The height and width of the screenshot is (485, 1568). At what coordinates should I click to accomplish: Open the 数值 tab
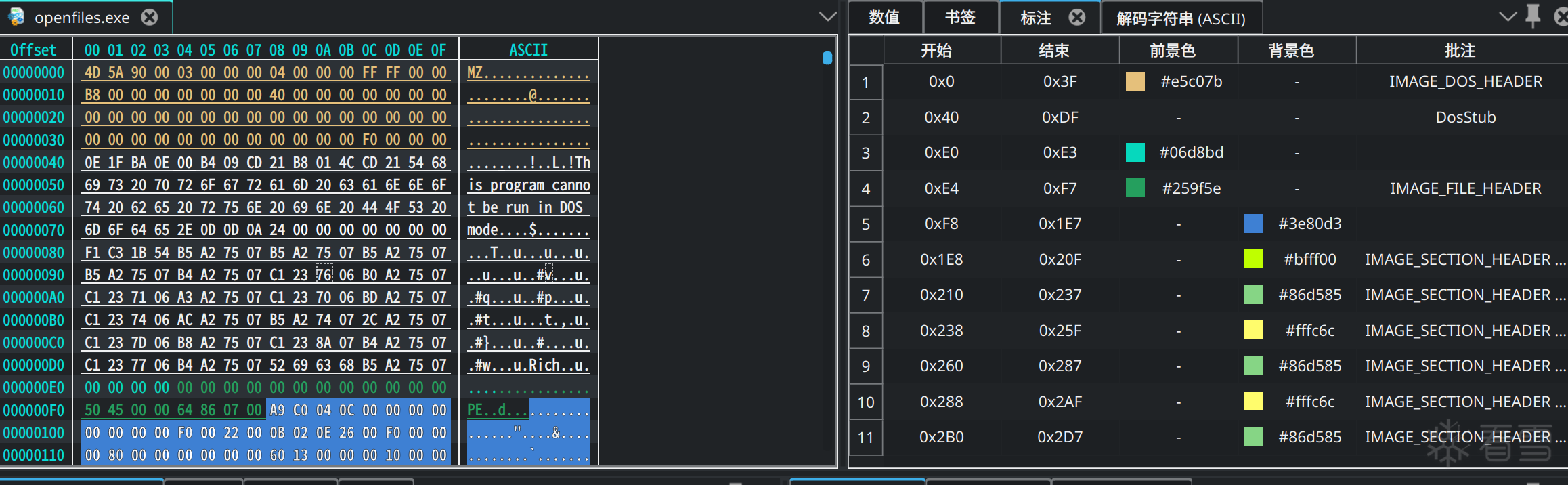tap(884, 18)
